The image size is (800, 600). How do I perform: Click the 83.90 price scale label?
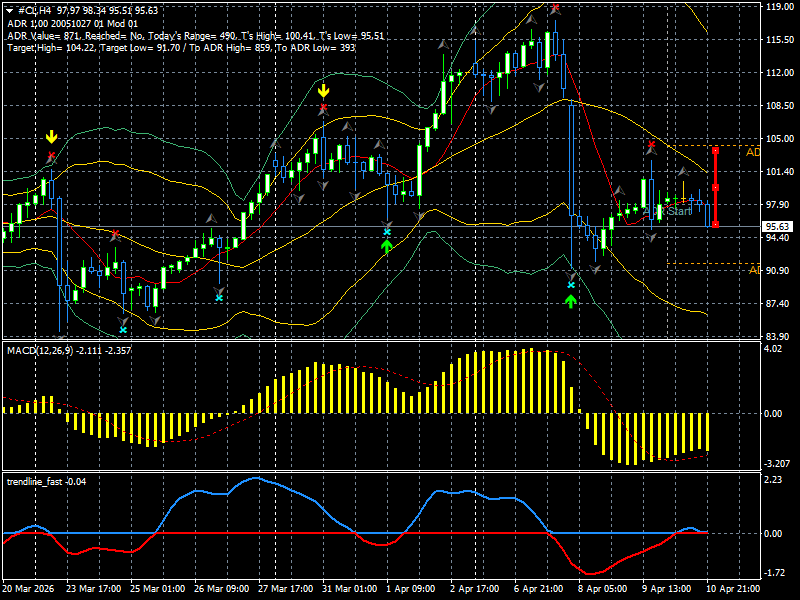[x=780, y=337]
